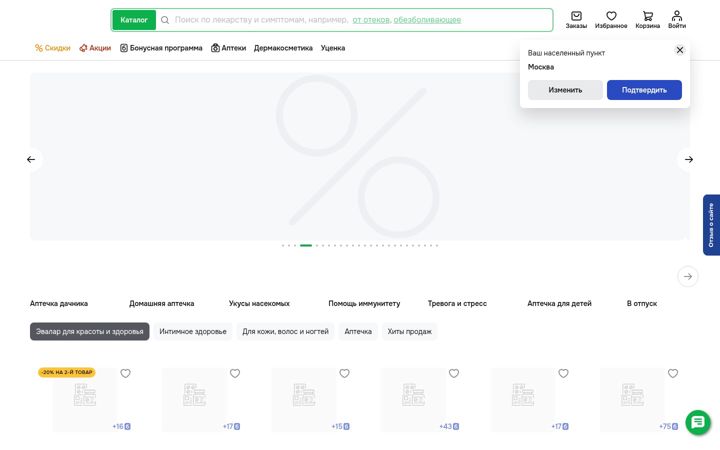
Task: Select the Аптечка tab
Action: coord(358,332)
